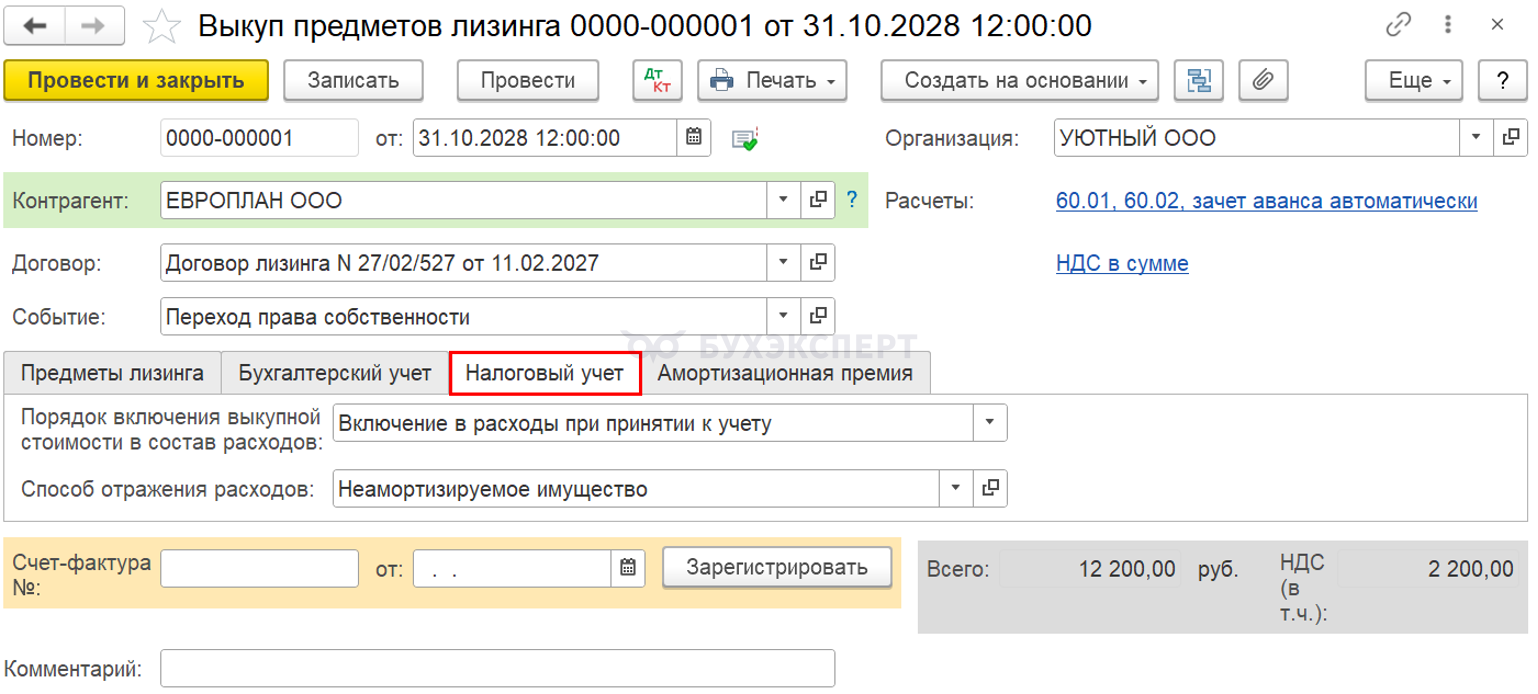Click Организация field УЮТНЫЙ ООО
1538x694 pixels.
coord(1257,138)
